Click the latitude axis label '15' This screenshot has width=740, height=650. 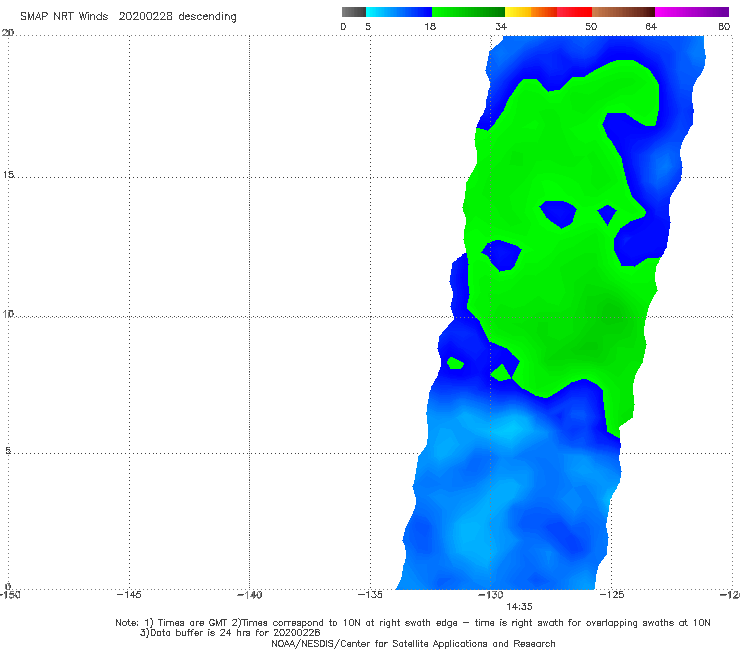8,175
